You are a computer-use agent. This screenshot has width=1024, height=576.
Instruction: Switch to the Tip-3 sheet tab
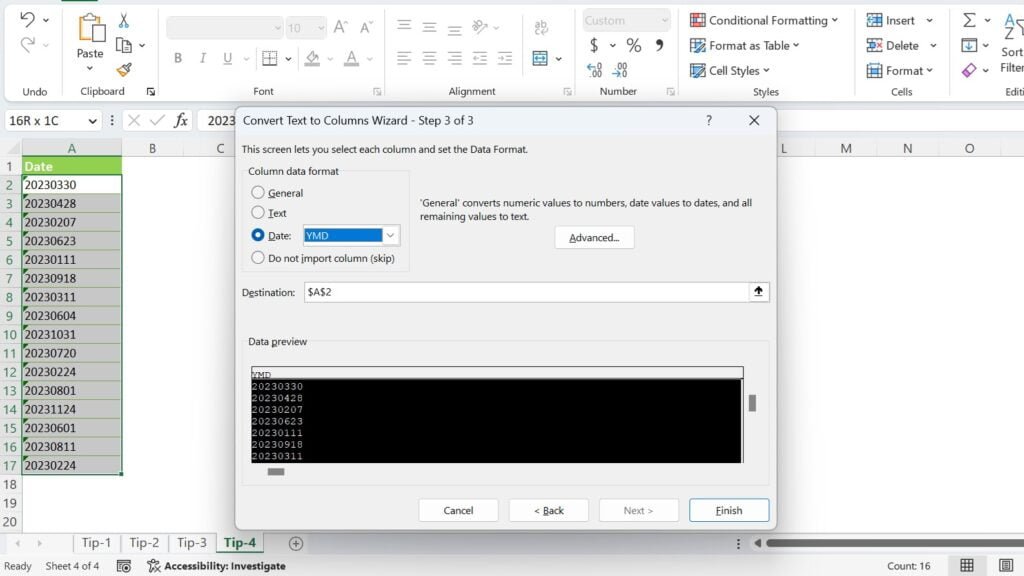(191, 543)
